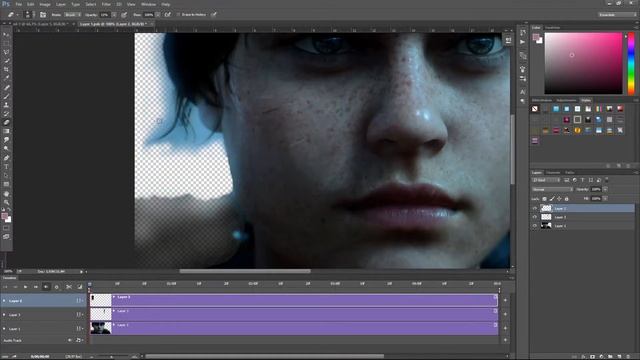
Task: Add media to top track with plus button
Action: pyautogui.click(x=505, y=300)
